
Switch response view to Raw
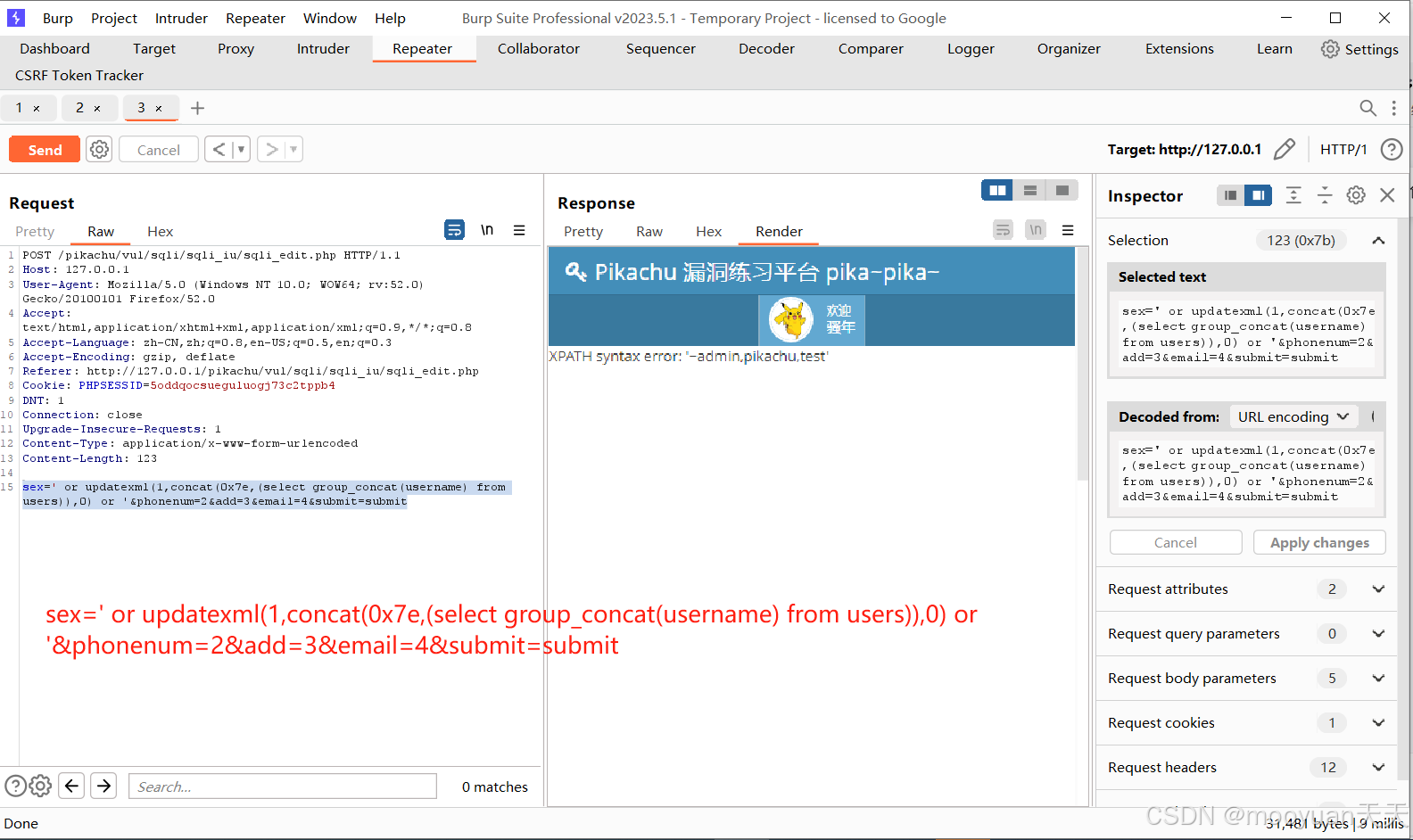649,231
